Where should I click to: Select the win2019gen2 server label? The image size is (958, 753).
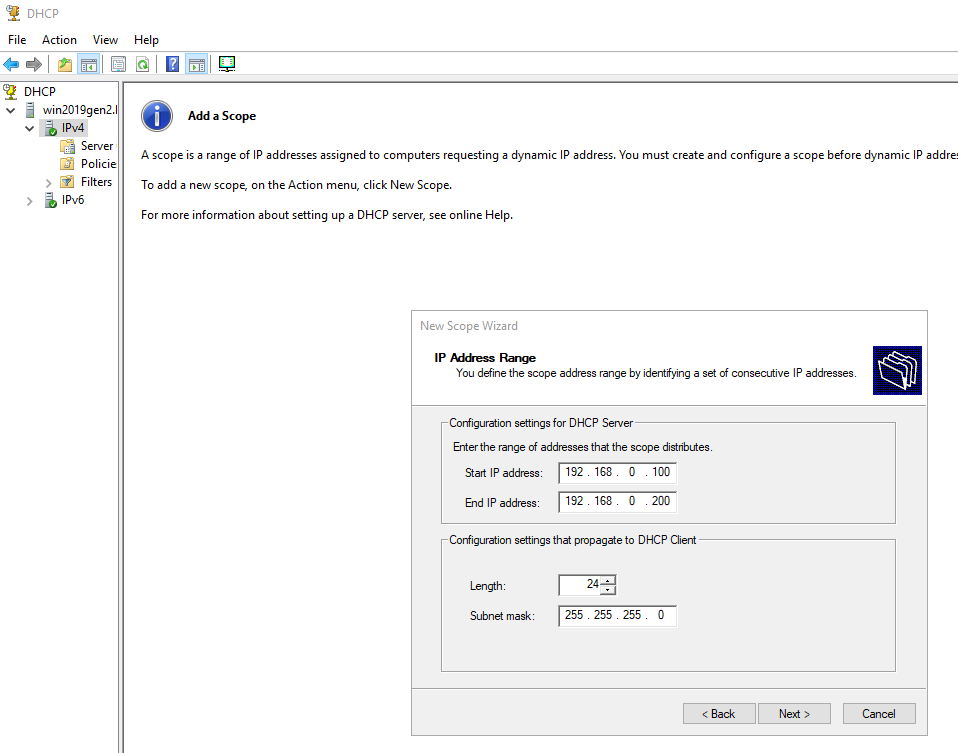(x=79, y=110)
